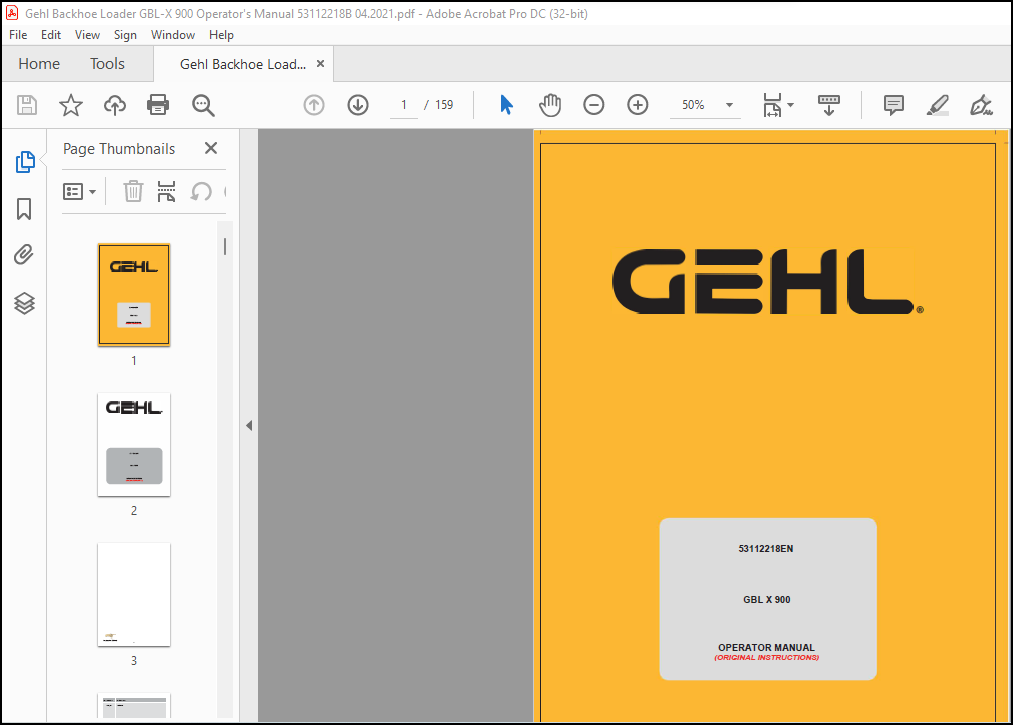Viewport: 1013px width, 725px height.
Task: Select the Highlight text tool
Action: (x=937, y=105)
